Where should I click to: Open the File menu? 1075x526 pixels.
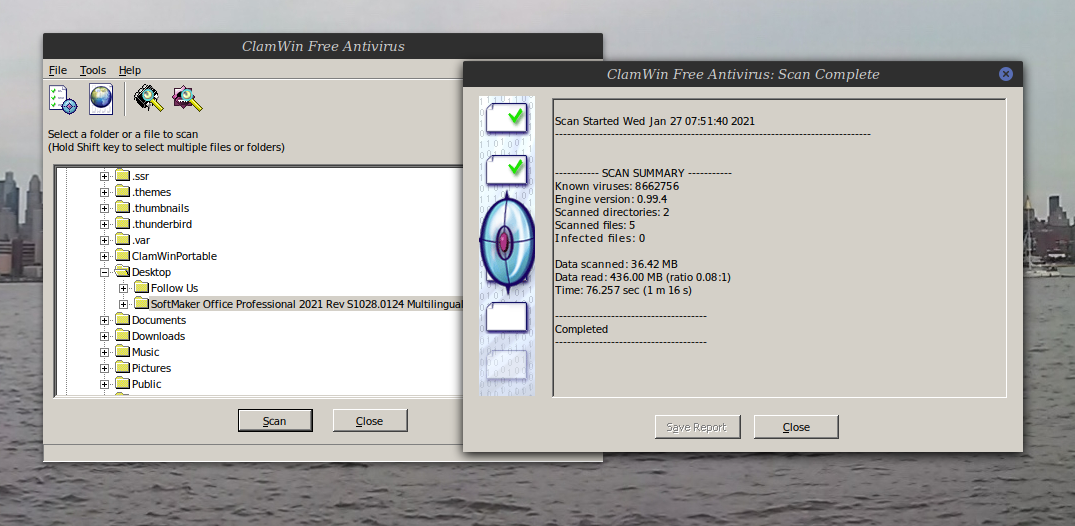click(x=58, y=70)
